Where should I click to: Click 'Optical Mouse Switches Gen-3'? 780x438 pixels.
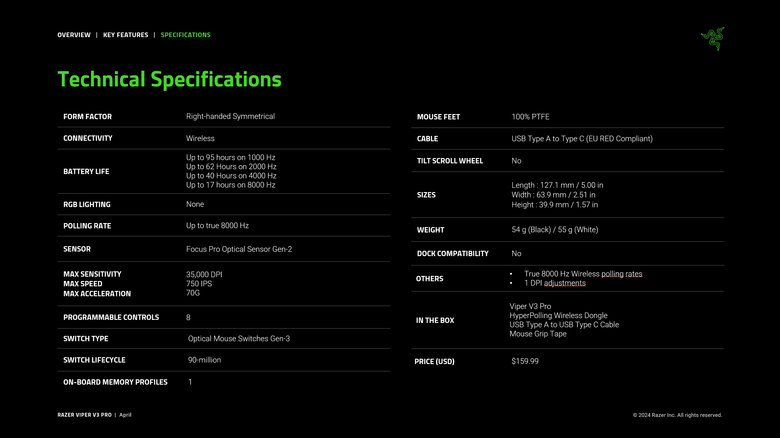(x=239, y=338)
